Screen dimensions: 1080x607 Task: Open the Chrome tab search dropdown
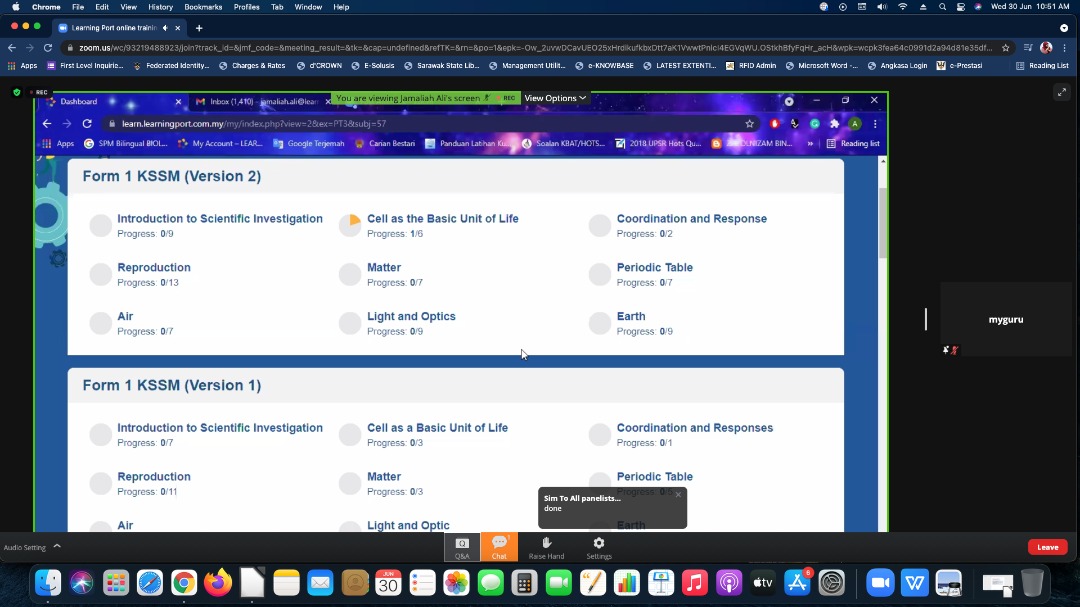[1063, 28]
